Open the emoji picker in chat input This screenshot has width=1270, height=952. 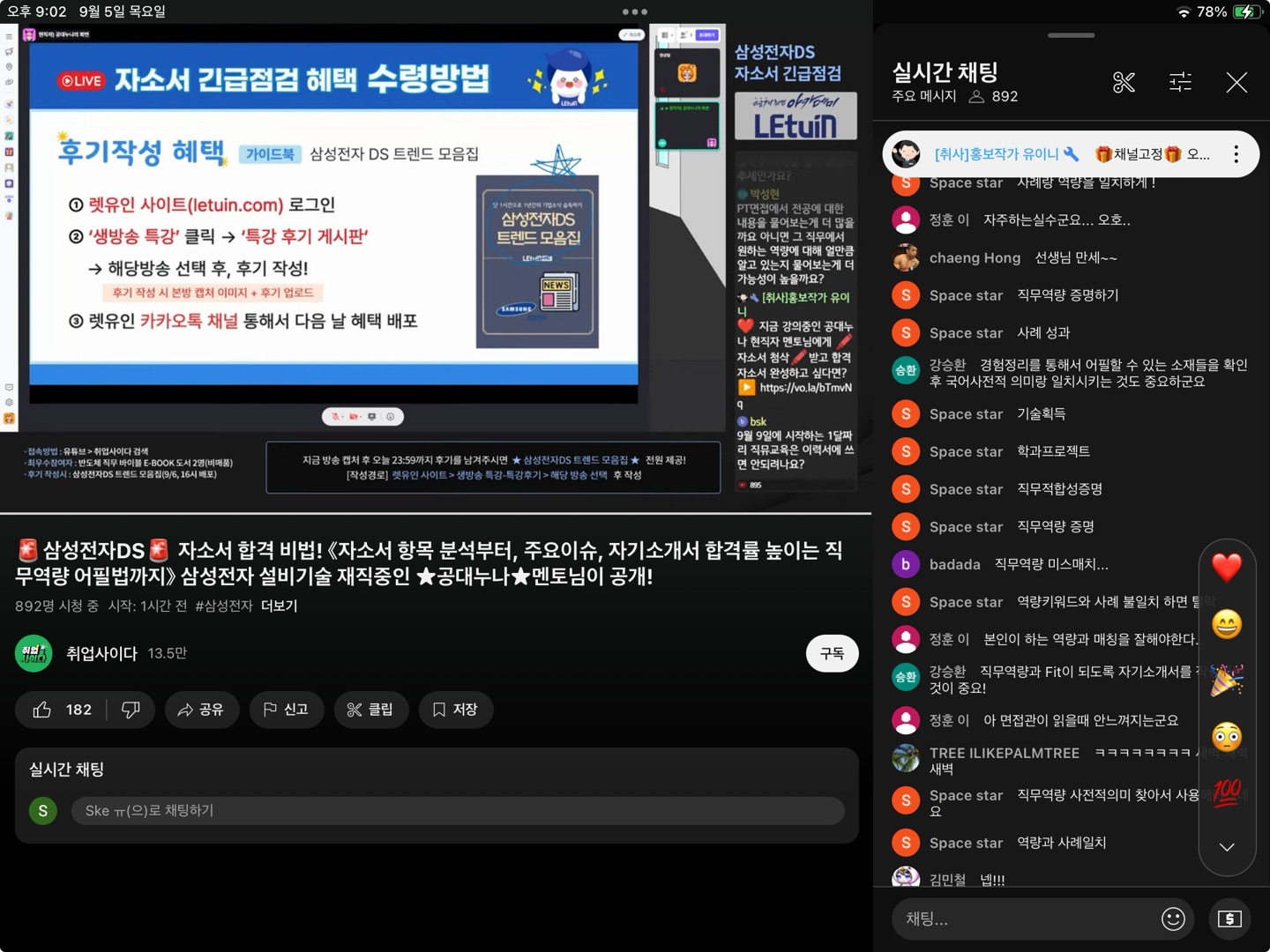pyautogui.click(x=1173, y=919)
